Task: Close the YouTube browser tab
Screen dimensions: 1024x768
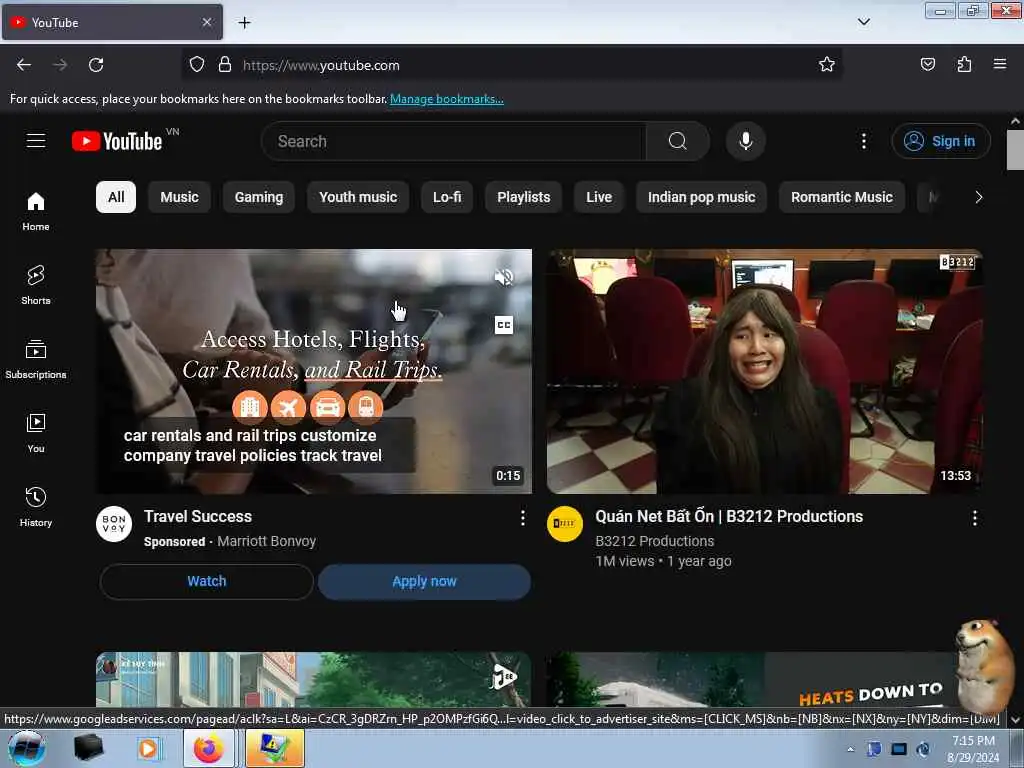Action: (x=206, y=22)
